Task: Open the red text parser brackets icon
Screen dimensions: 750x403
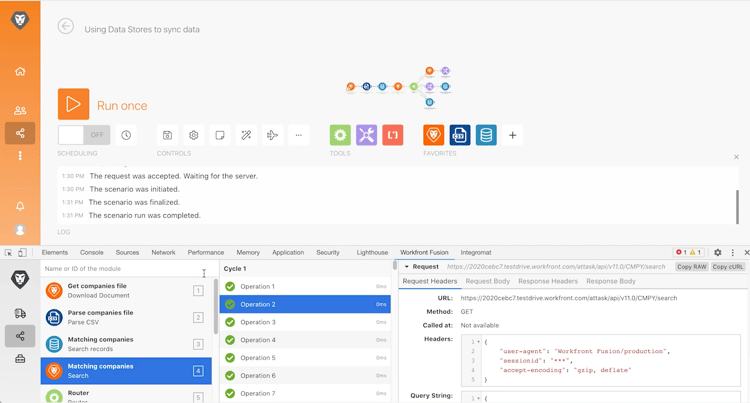Action: click(x=393, y=135)
